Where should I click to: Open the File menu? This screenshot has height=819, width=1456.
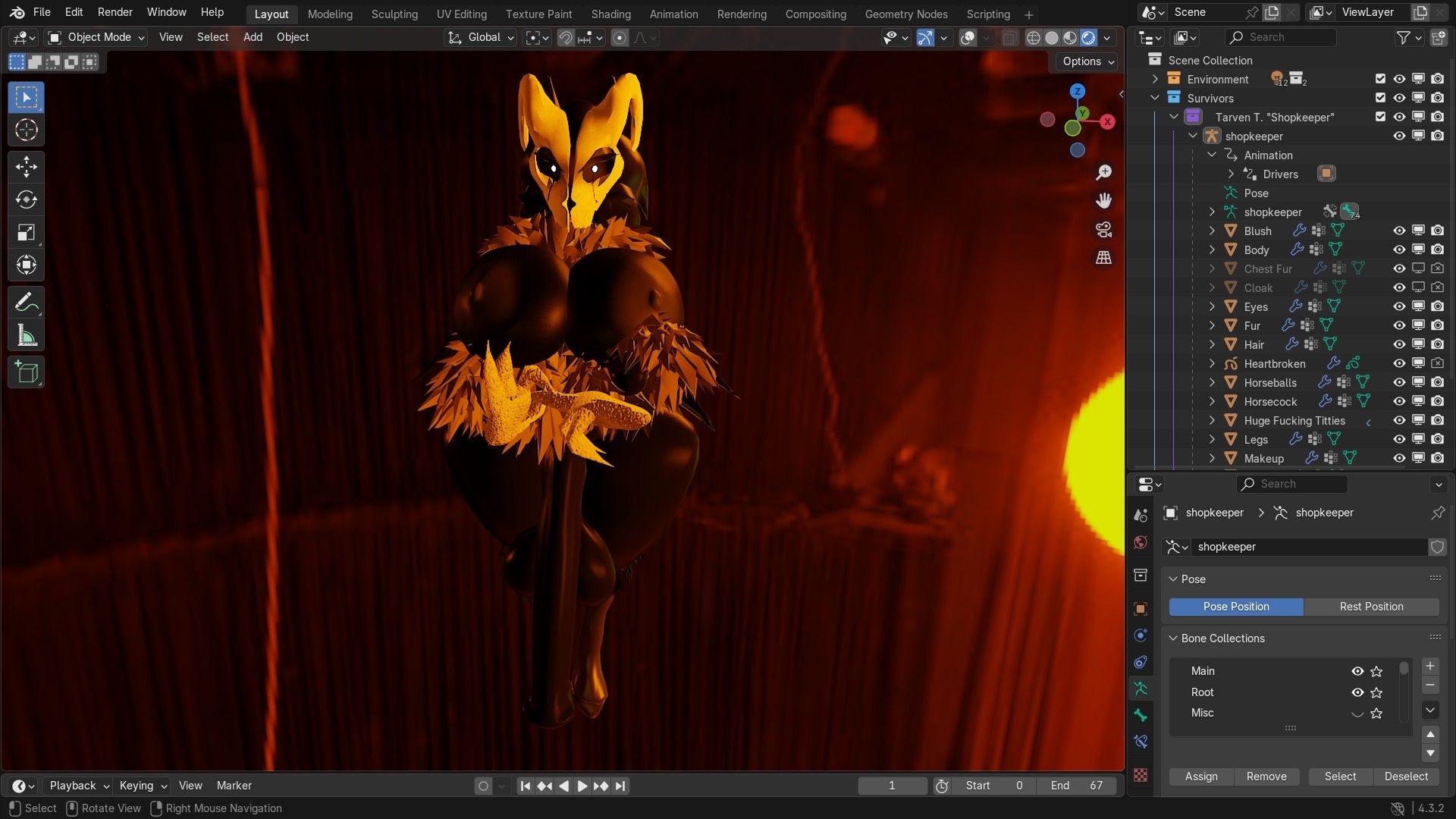(42, 12)
